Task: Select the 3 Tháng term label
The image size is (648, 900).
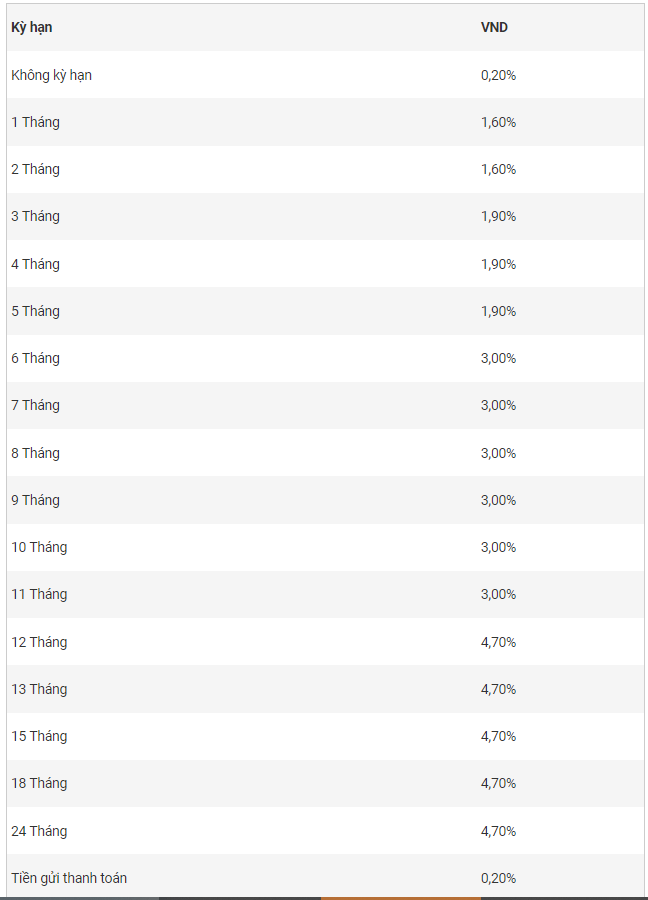Action: click(35, 216)
